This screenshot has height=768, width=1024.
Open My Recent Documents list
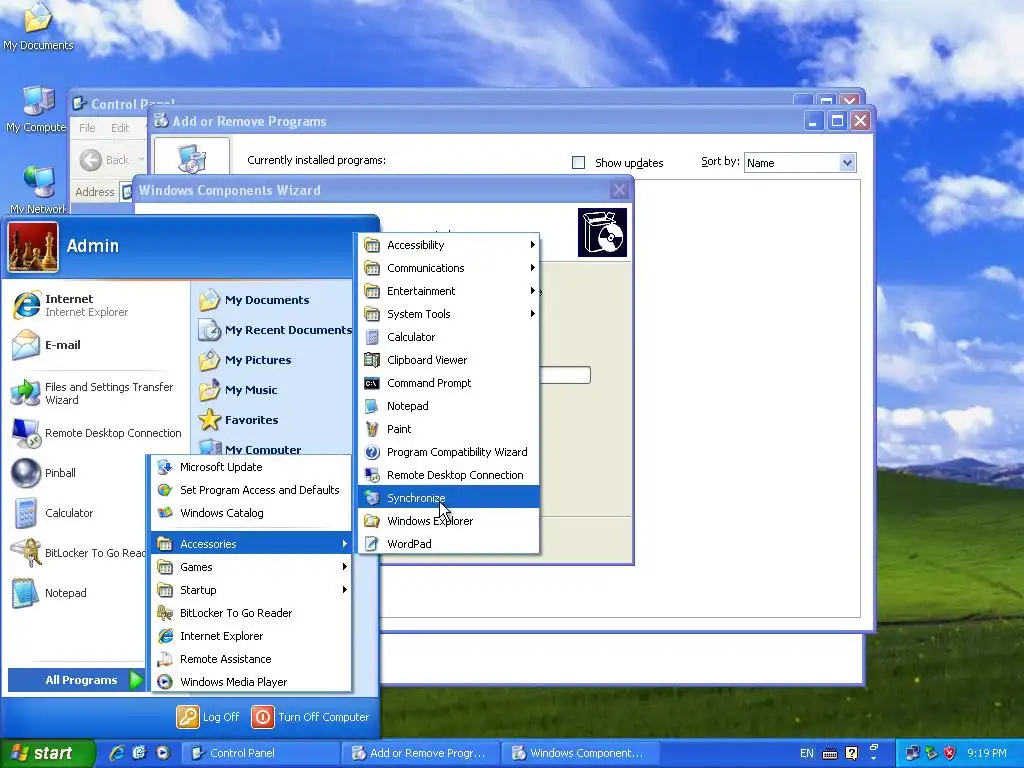click(x=274, y=330)
